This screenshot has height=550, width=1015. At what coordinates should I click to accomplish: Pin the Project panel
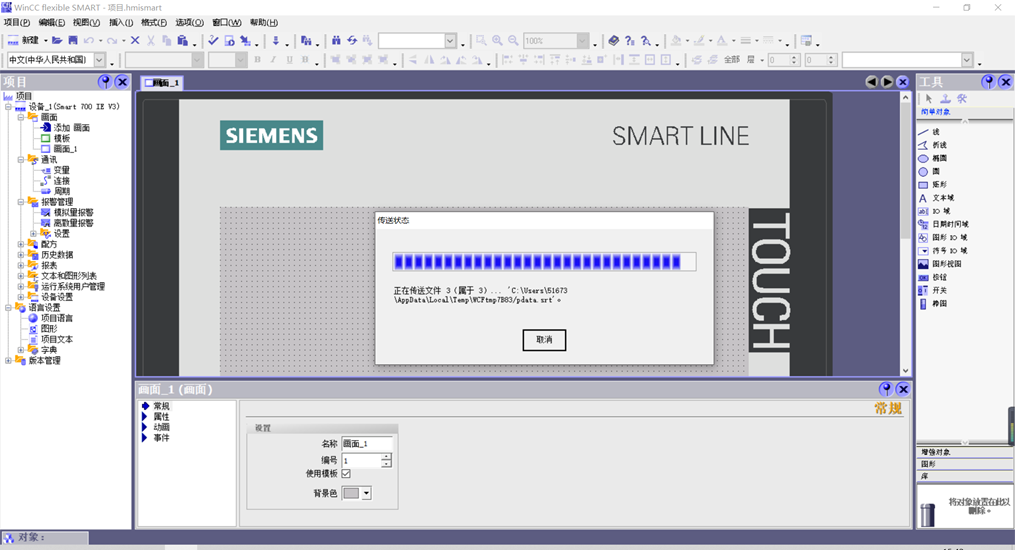105,82
